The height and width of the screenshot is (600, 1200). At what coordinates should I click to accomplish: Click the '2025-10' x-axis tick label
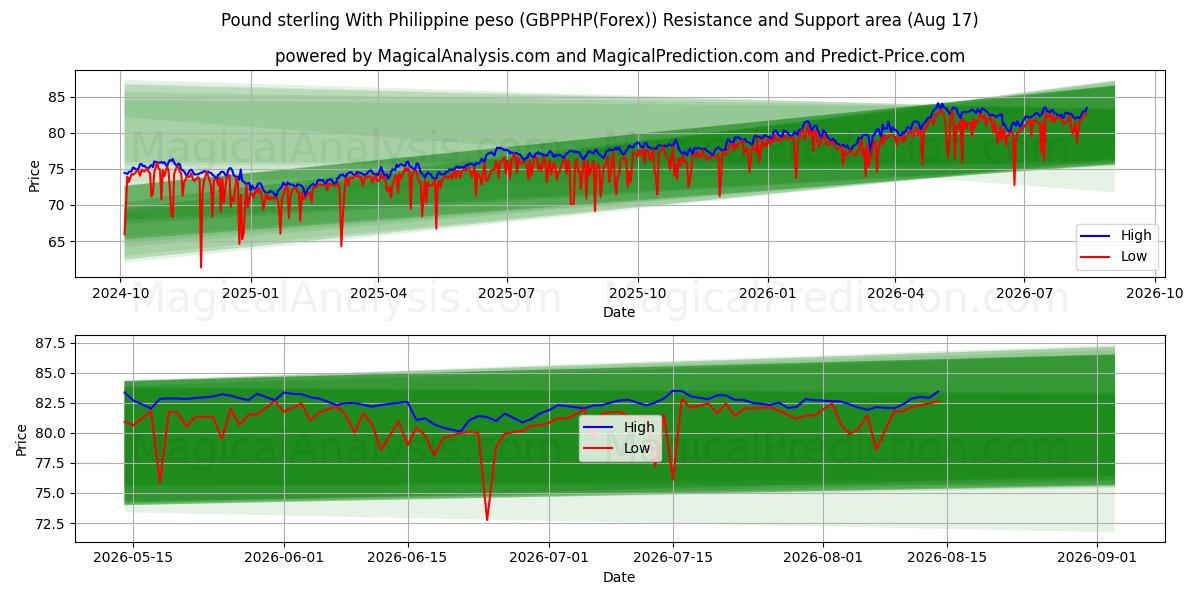point(638,294)
